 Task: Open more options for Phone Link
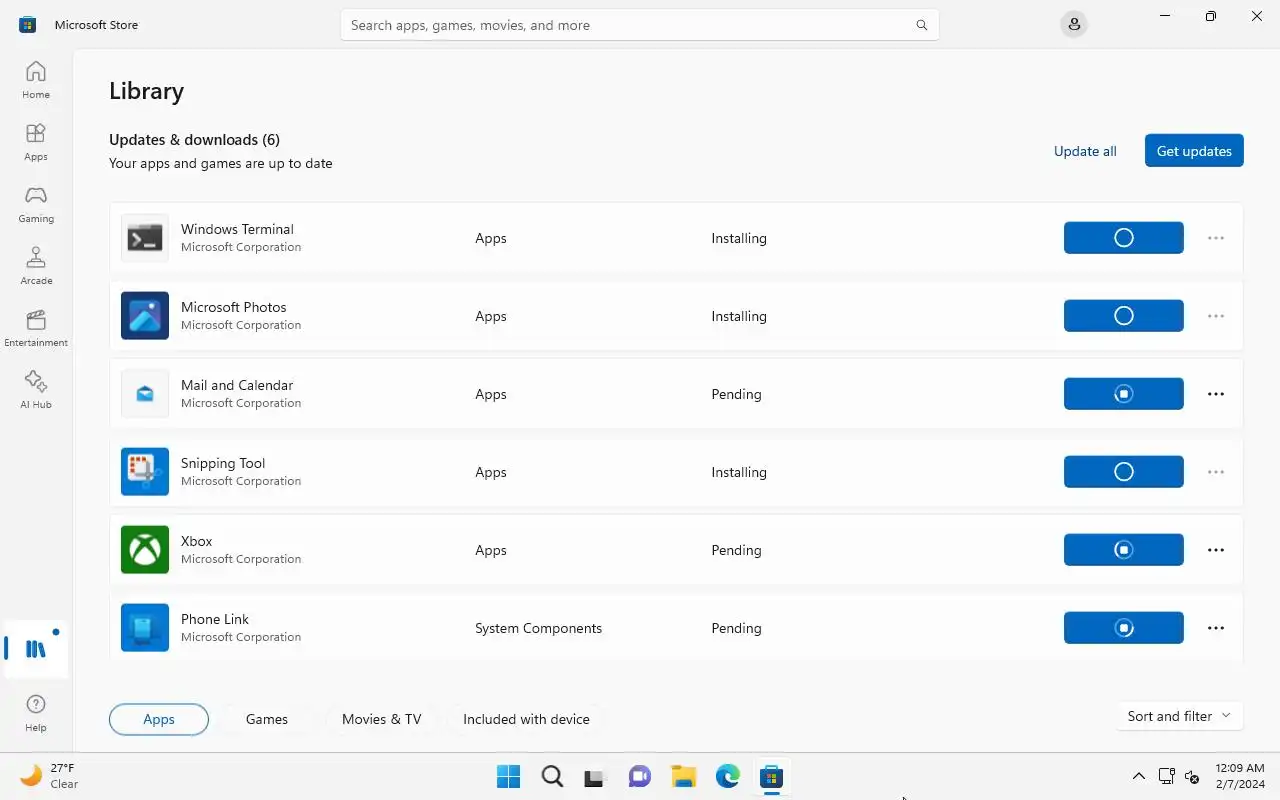[x=1216, y=628]
